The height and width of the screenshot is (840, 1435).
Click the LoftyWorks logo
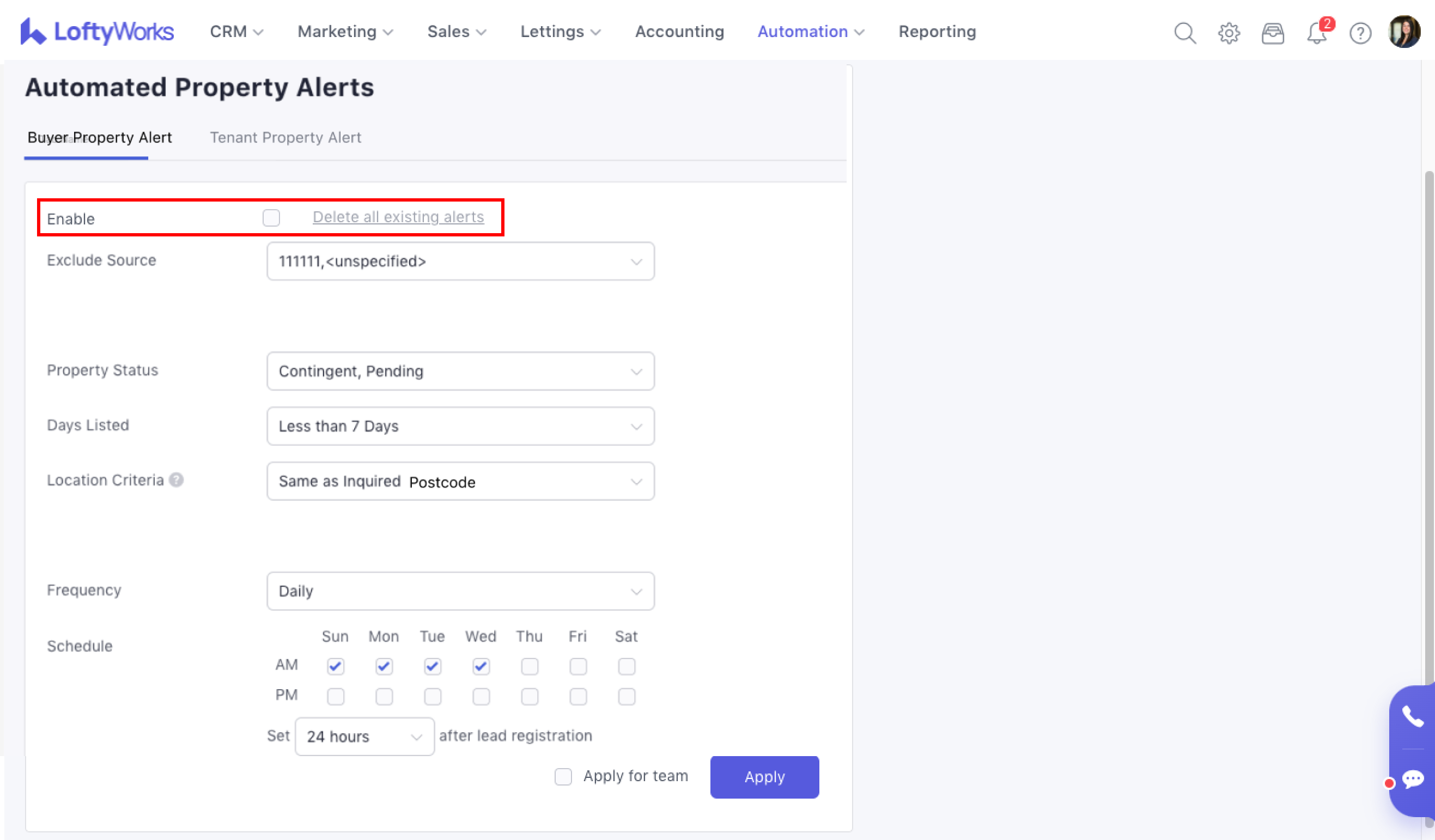tap(97, 32)
